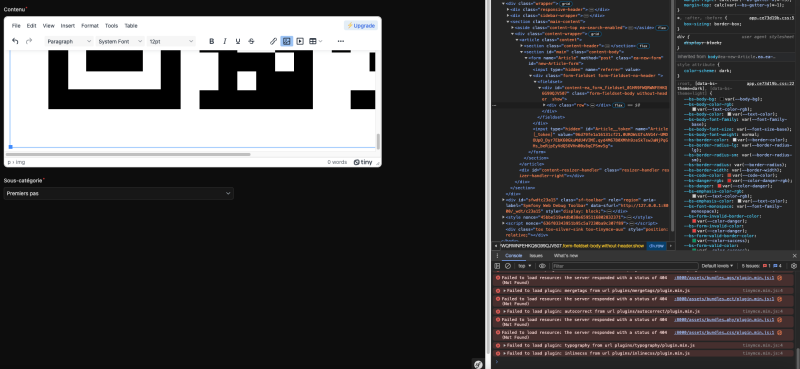Expand the sidebar-wrapper div node
800x369 pixels.
508,16
